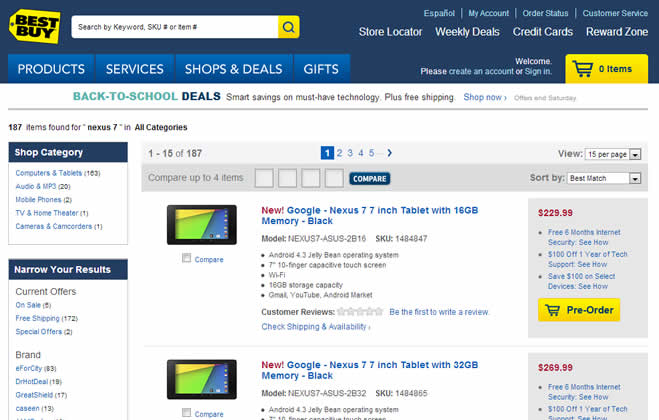The height and width of the screenshot is (420, 659).
Task: Open Nexus 7 32GB Black product title
Action: pos(369,370)
